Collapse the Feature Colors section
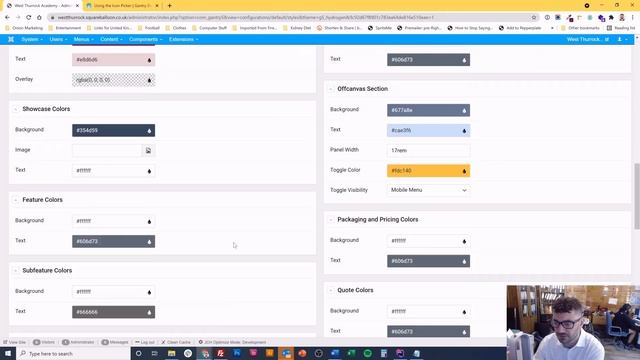Screen dimensions: 640x360 [16, 200]
